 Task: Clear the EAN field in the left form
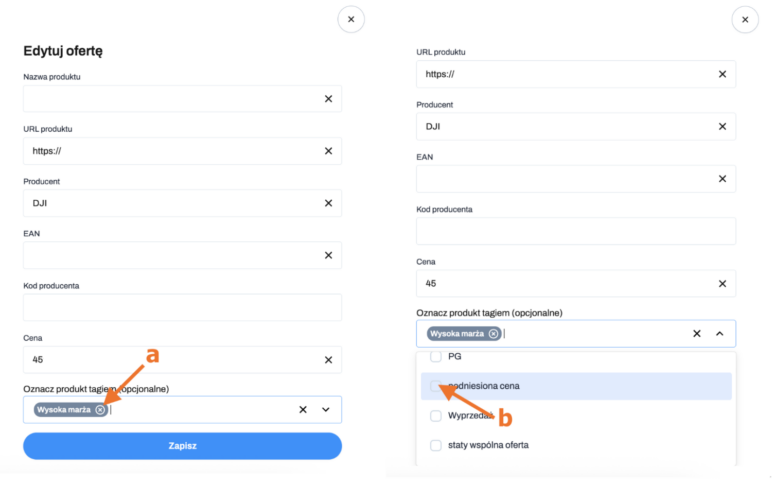tap(328, 255)
